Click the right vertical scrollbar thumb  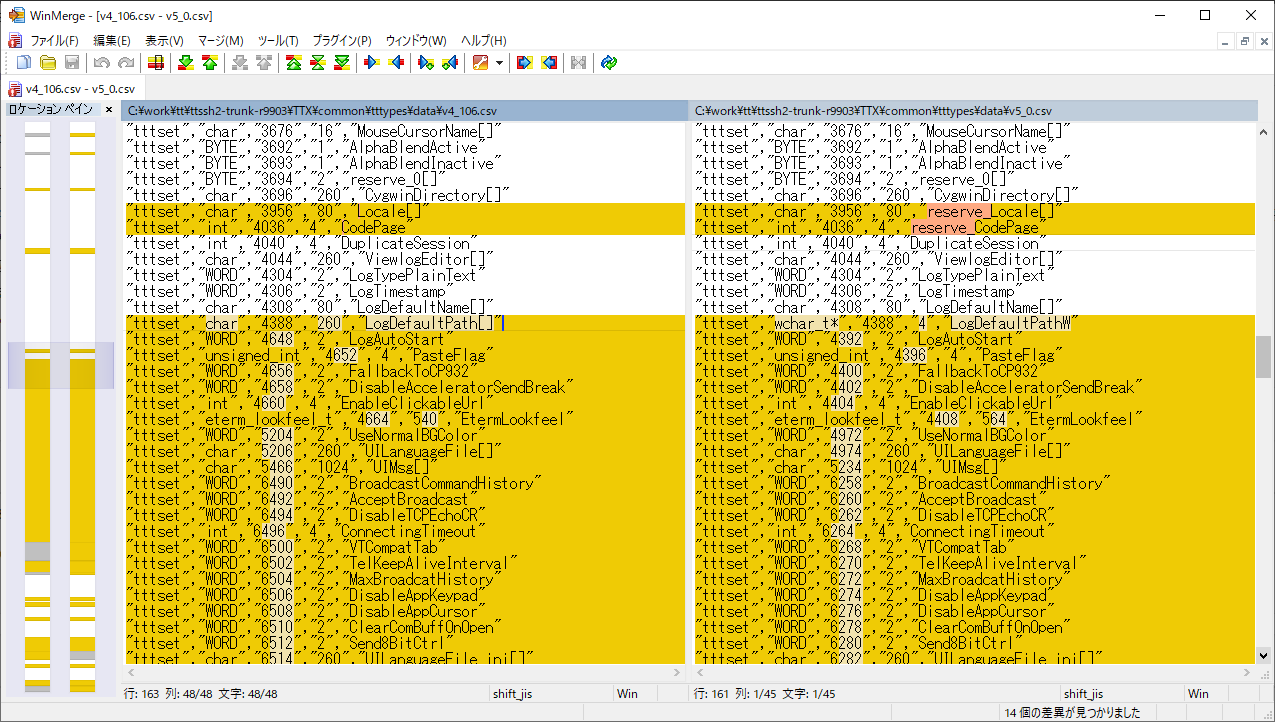tap(1263, 356)
